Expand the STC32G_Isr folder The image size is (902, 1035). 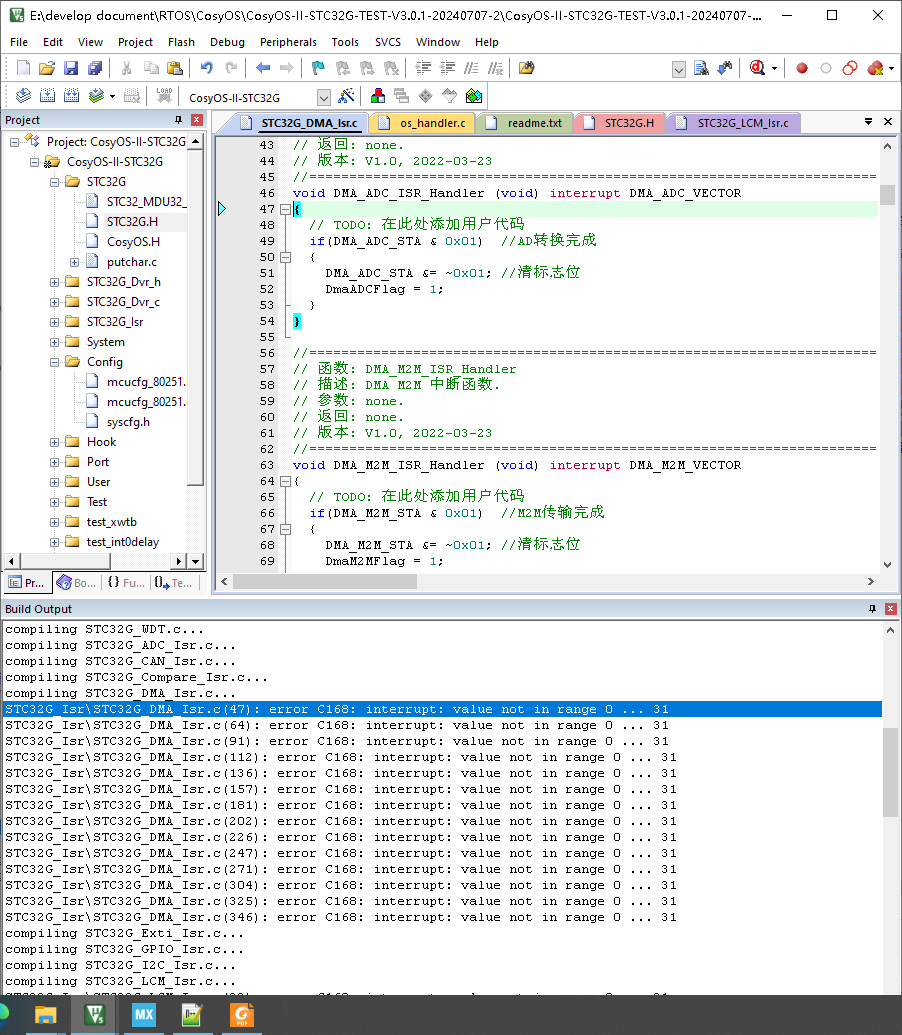(55, 322)
